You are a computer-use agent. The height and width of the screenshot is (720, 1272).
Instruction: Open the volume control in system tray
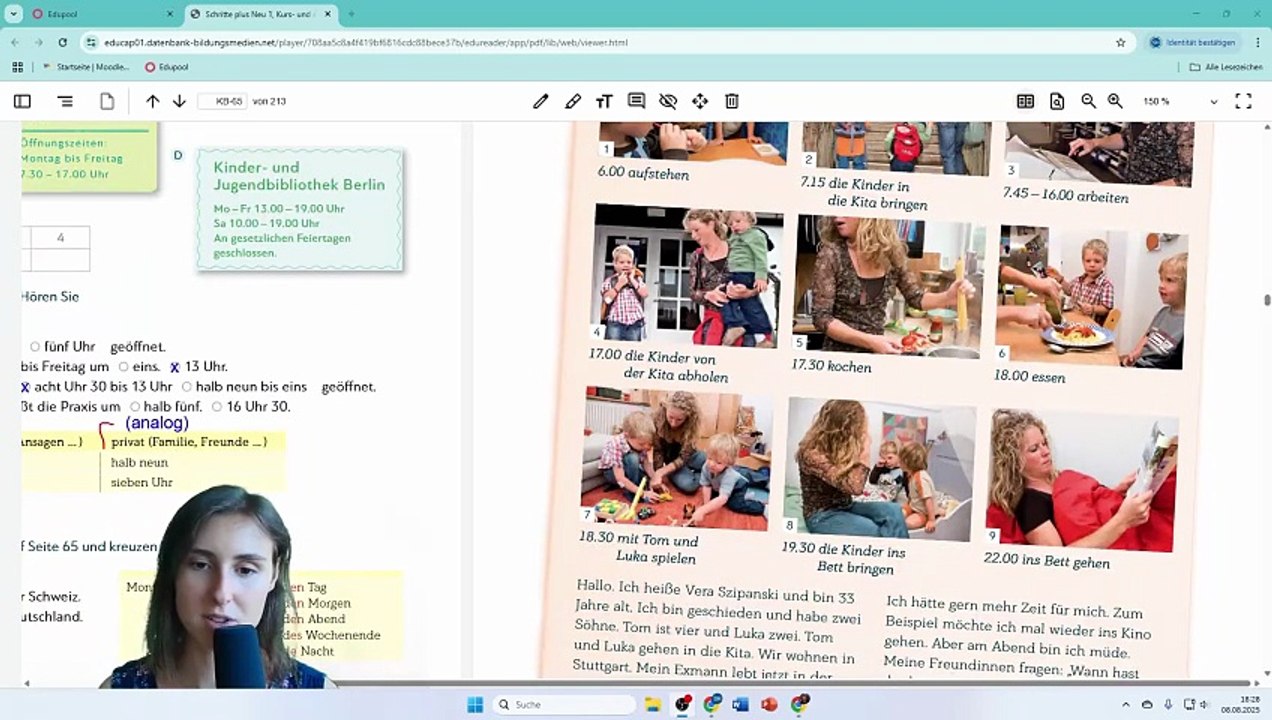(1204, 704)
